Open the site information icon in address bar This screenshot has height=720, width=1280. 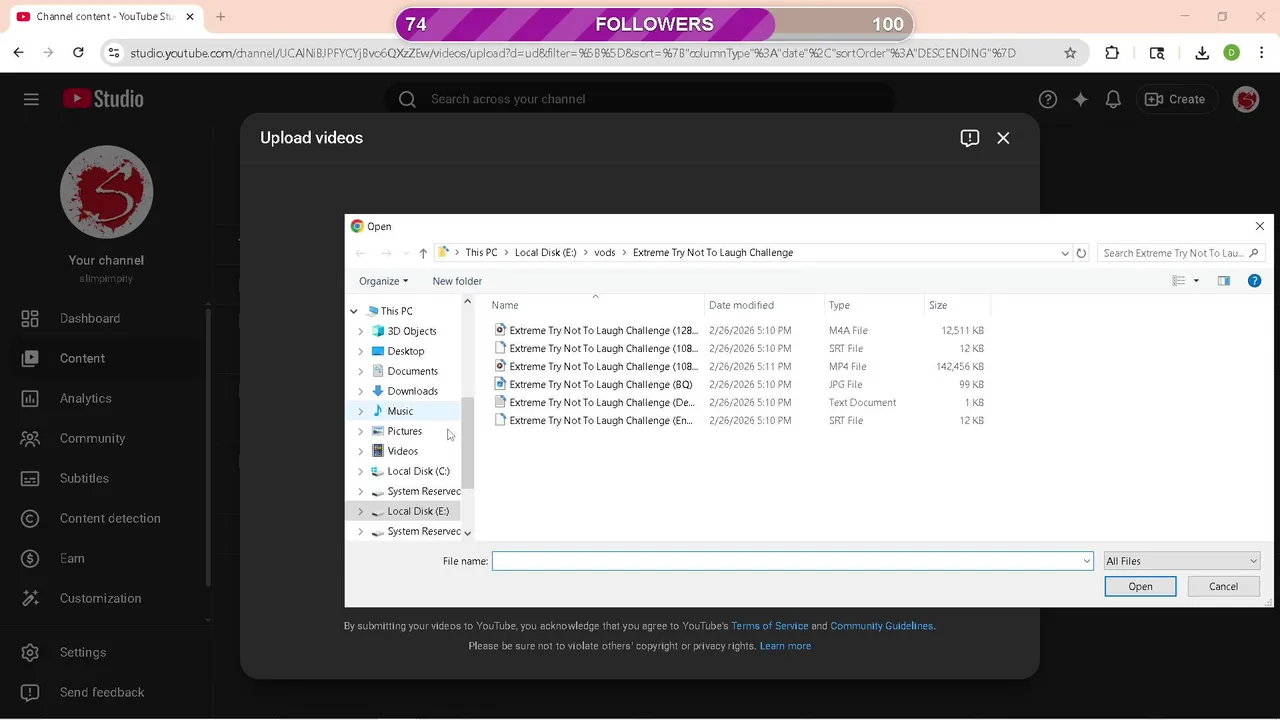113,53
